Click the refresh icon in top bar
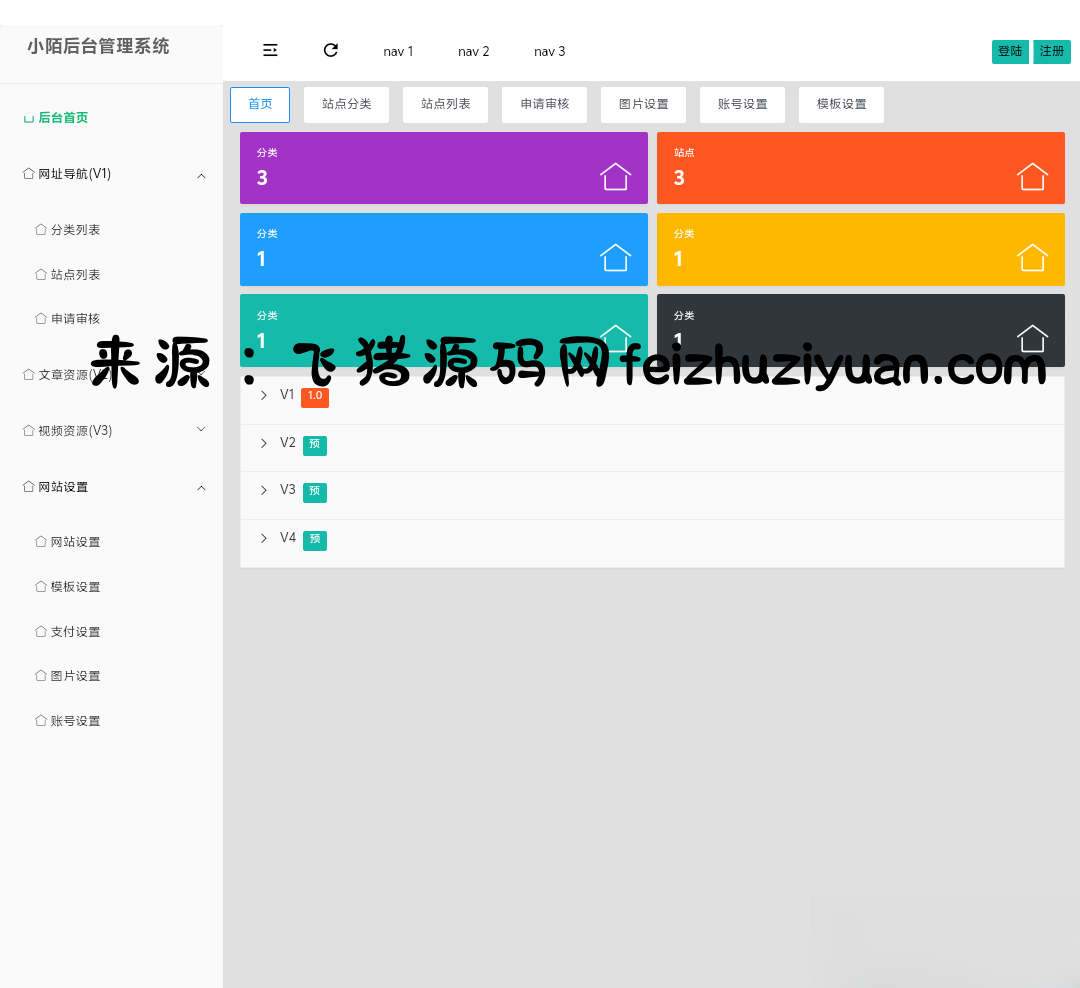The image size is (1080, 988). [331, 50]
